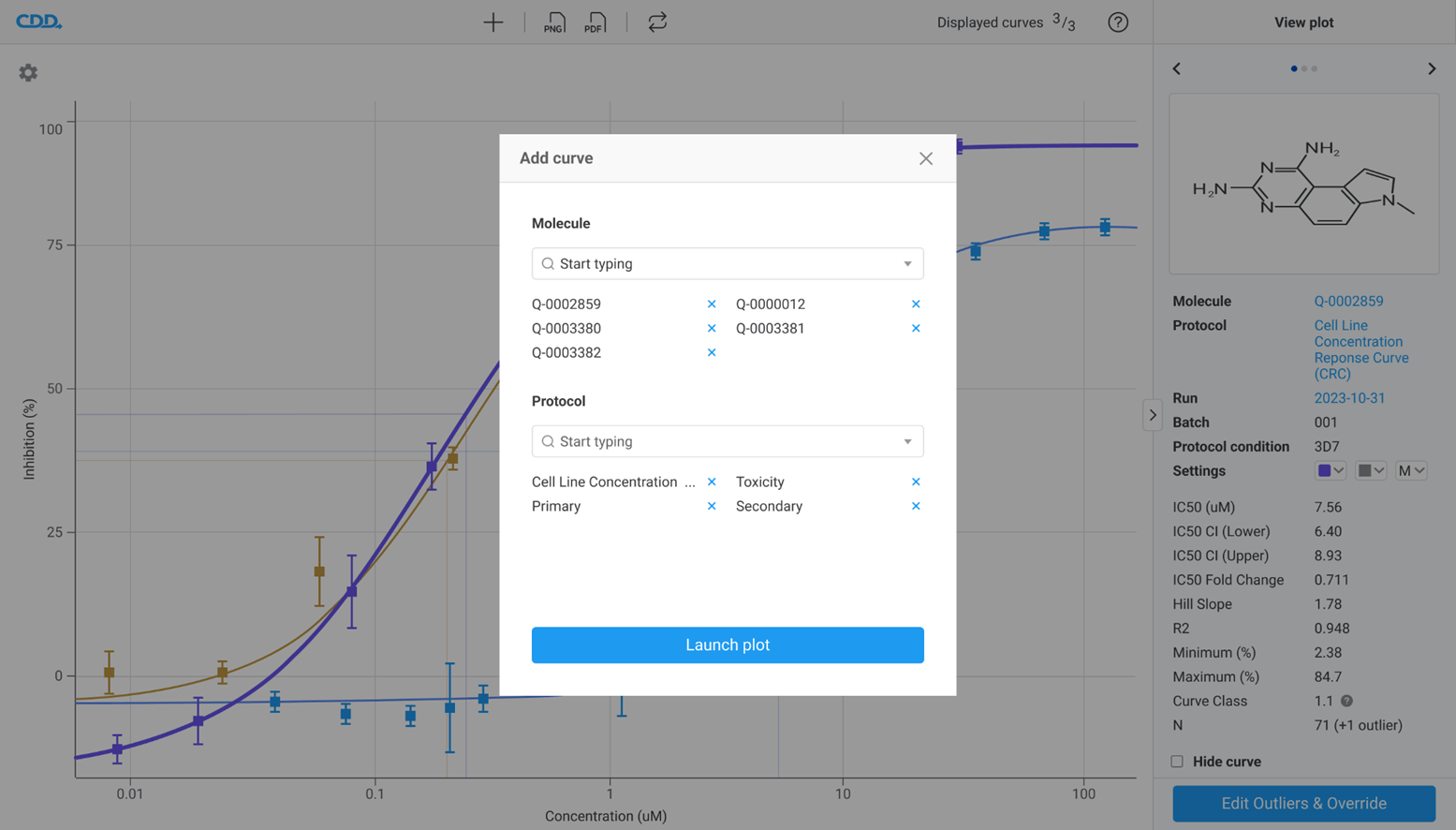Open the purple curve color picker
1456x830 pixels.
pyautogui.click(x=1330, y=471)
